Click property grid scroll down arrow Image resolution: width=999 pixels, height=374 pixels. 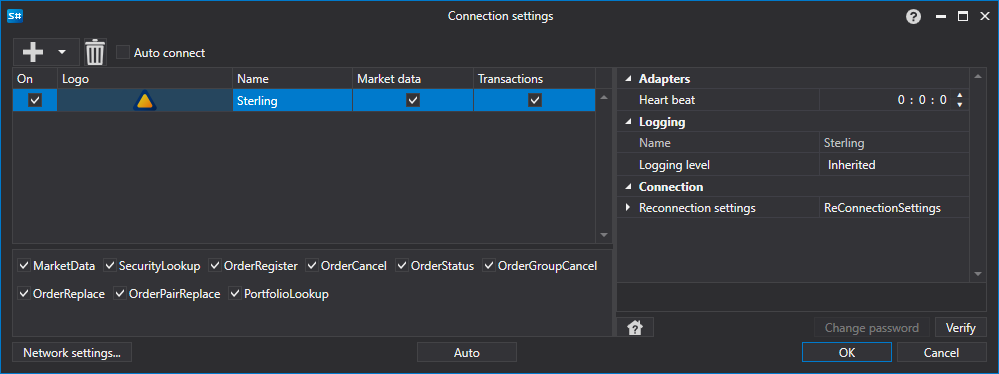978,274
